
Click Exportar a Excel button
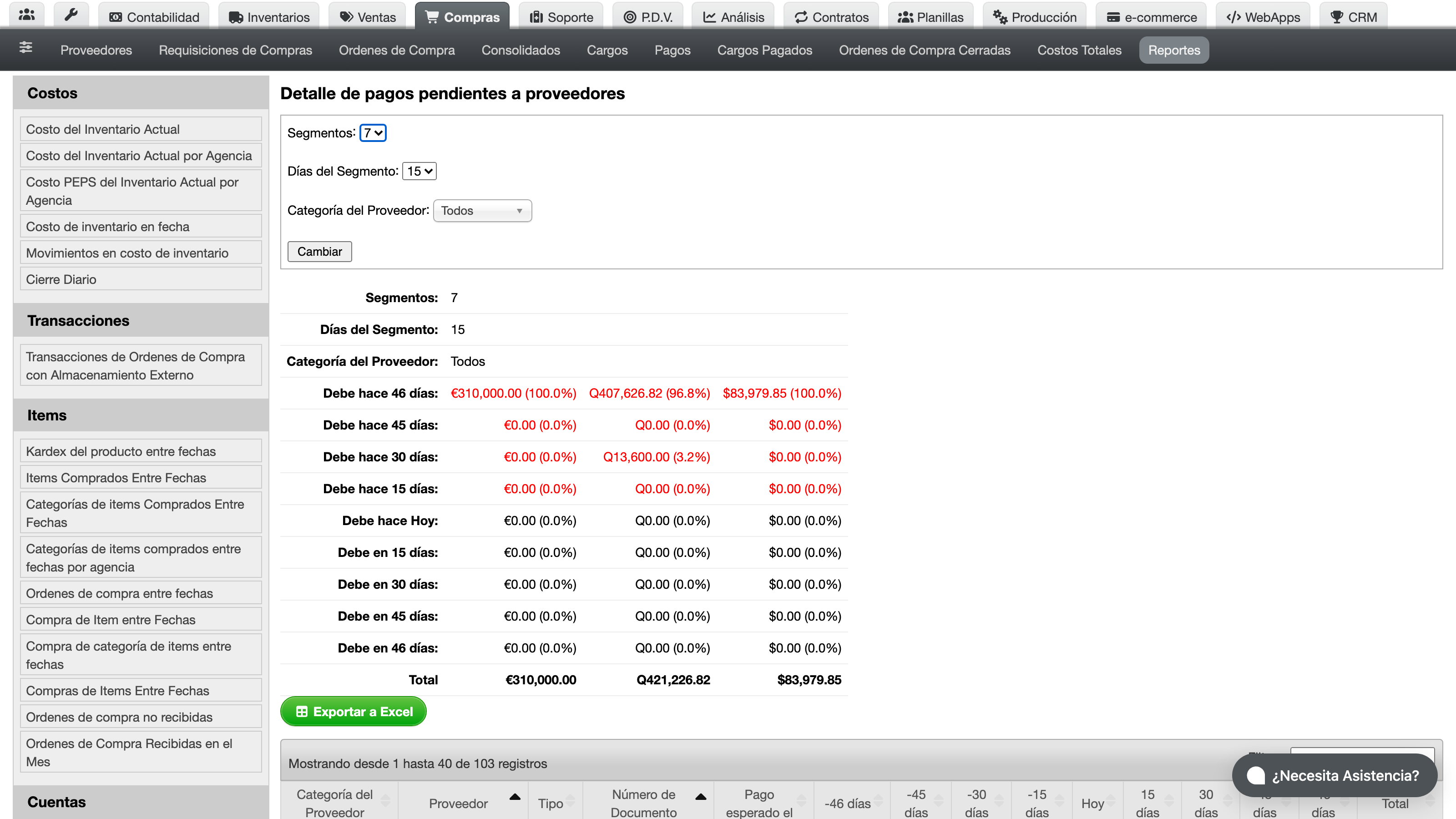point(353,712)
